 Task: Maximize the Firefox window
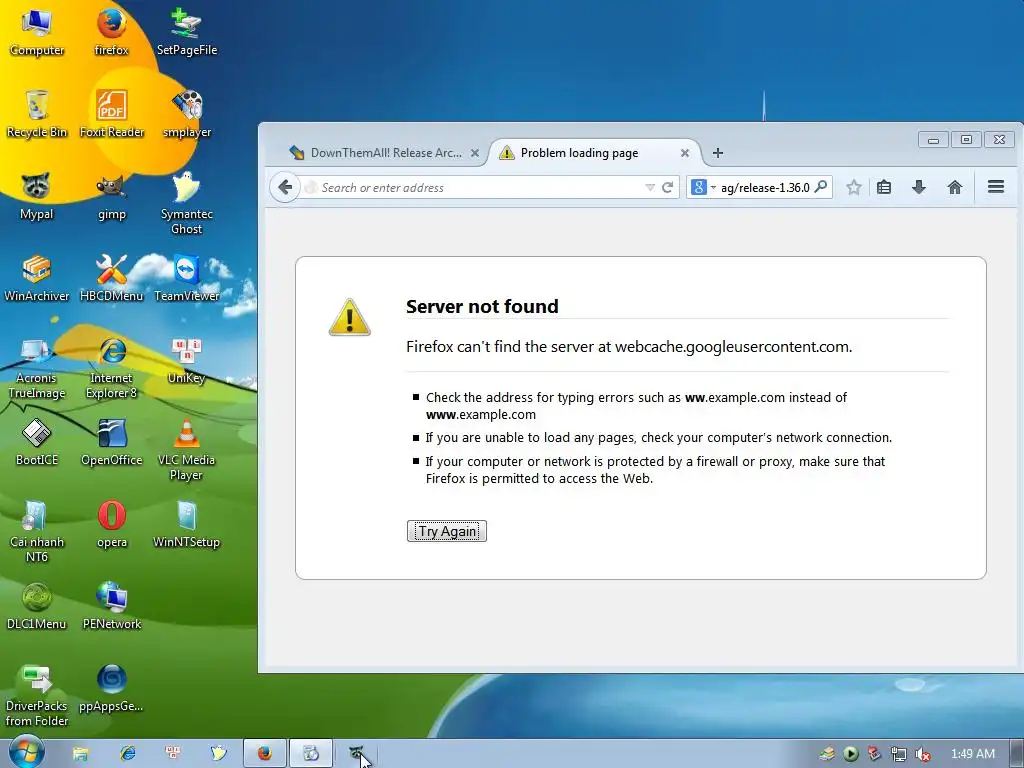tap(967, 140)
